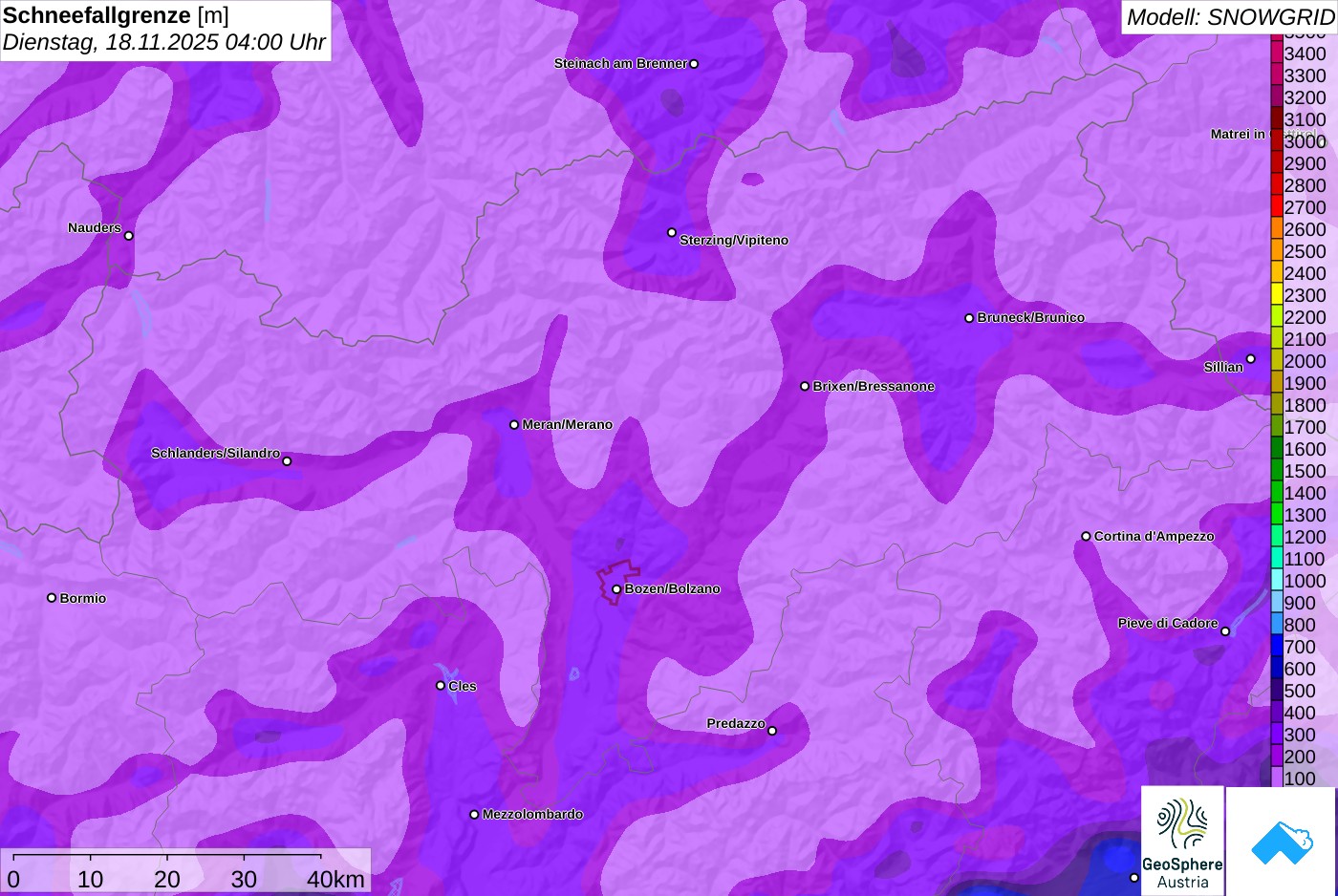Viewport: 1338px width, 896px height.
Task: Click the cyan 1000 m legend swatch
Action: coord(1277,581)
